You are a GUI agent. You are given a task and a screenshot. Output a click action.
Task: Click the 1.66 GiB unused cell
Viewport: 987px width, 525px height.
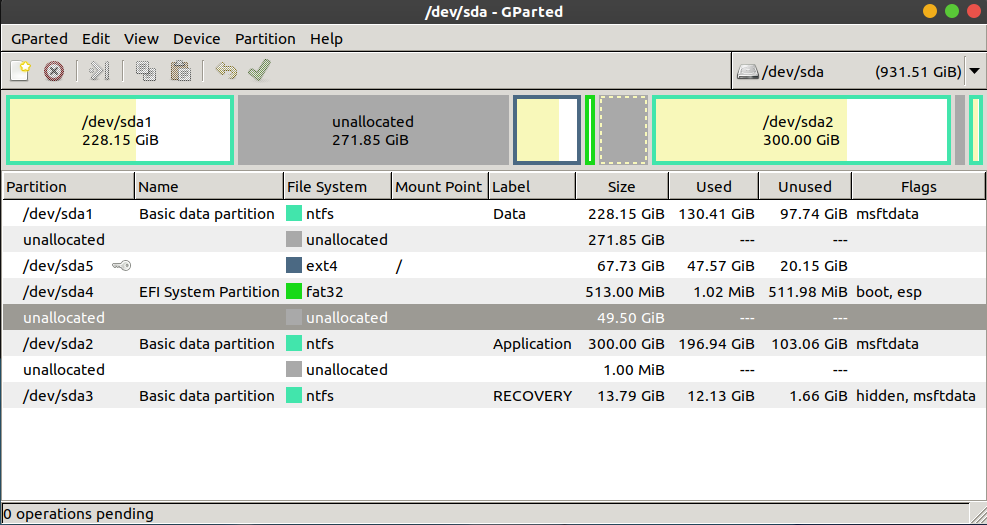[x=818, y=396]
